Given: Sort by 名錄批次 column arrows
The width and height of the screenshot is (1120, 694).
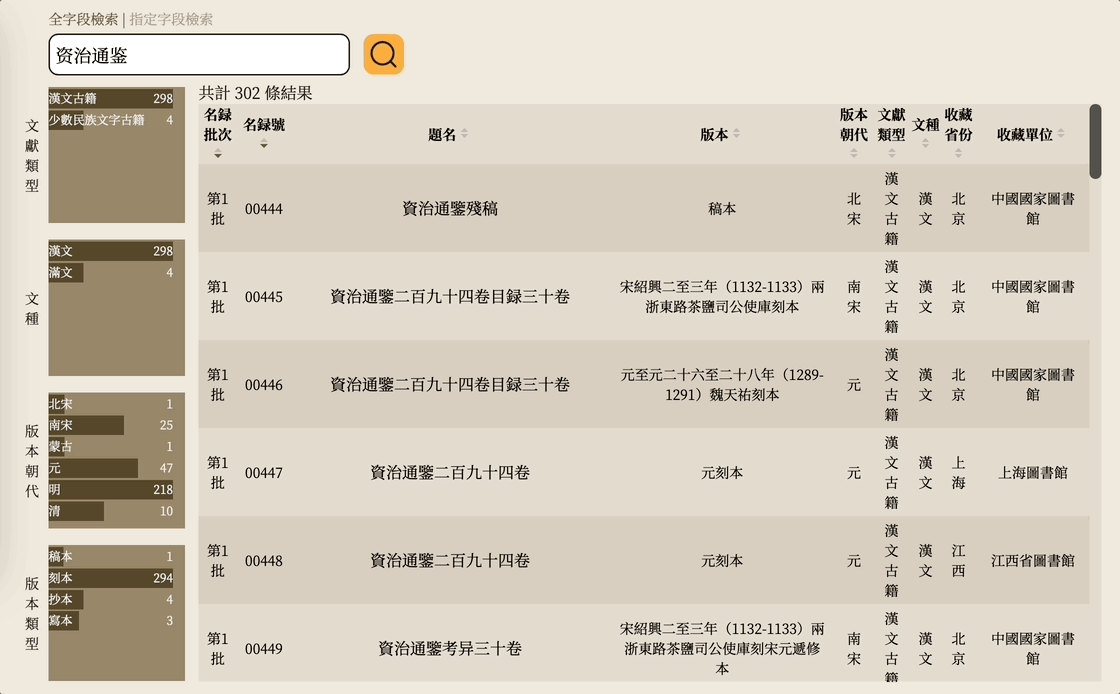Looking at the screenshot, I should pyautogui.click(x=218, y=154).
